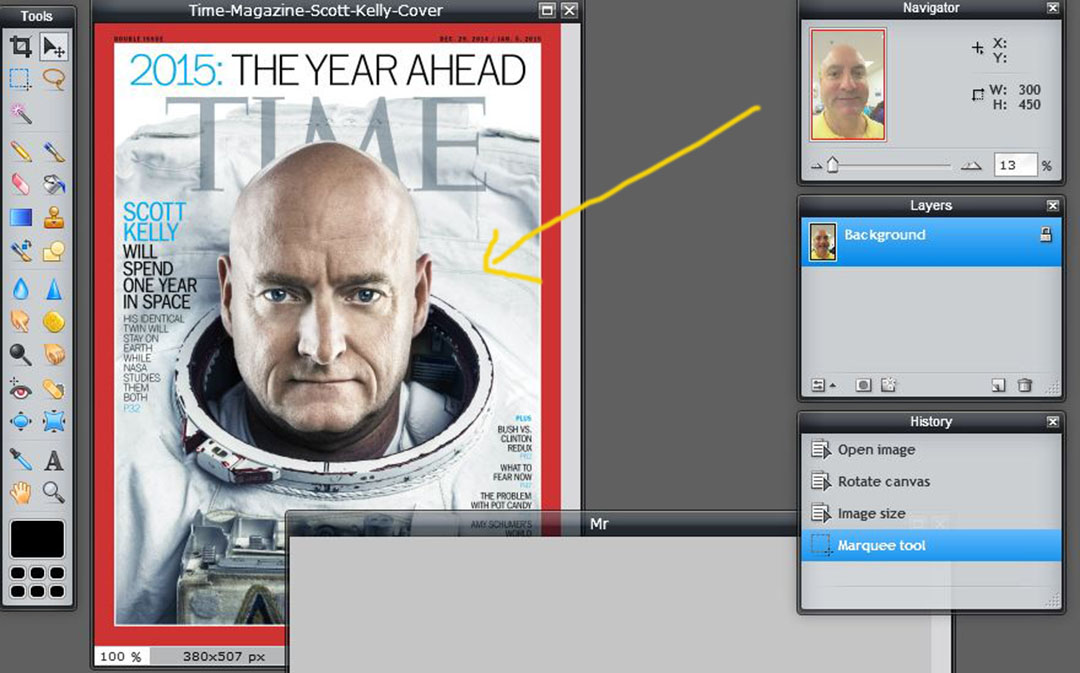Select the Eraser tool

pyautogui.click(x=21, y=184)
